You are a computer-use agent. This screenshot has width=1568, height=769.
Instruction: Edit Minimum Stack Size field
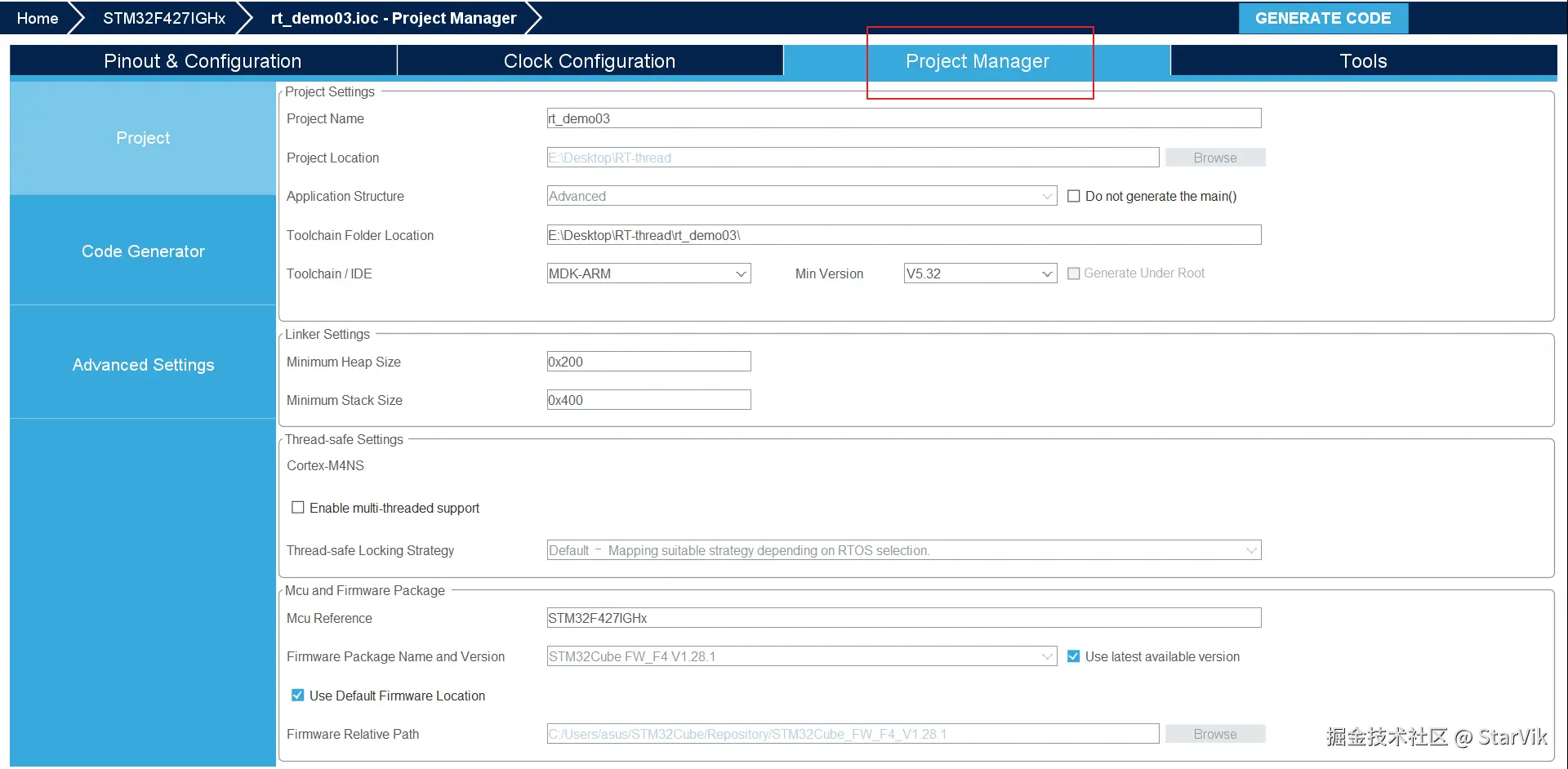(x=648, y=400)
